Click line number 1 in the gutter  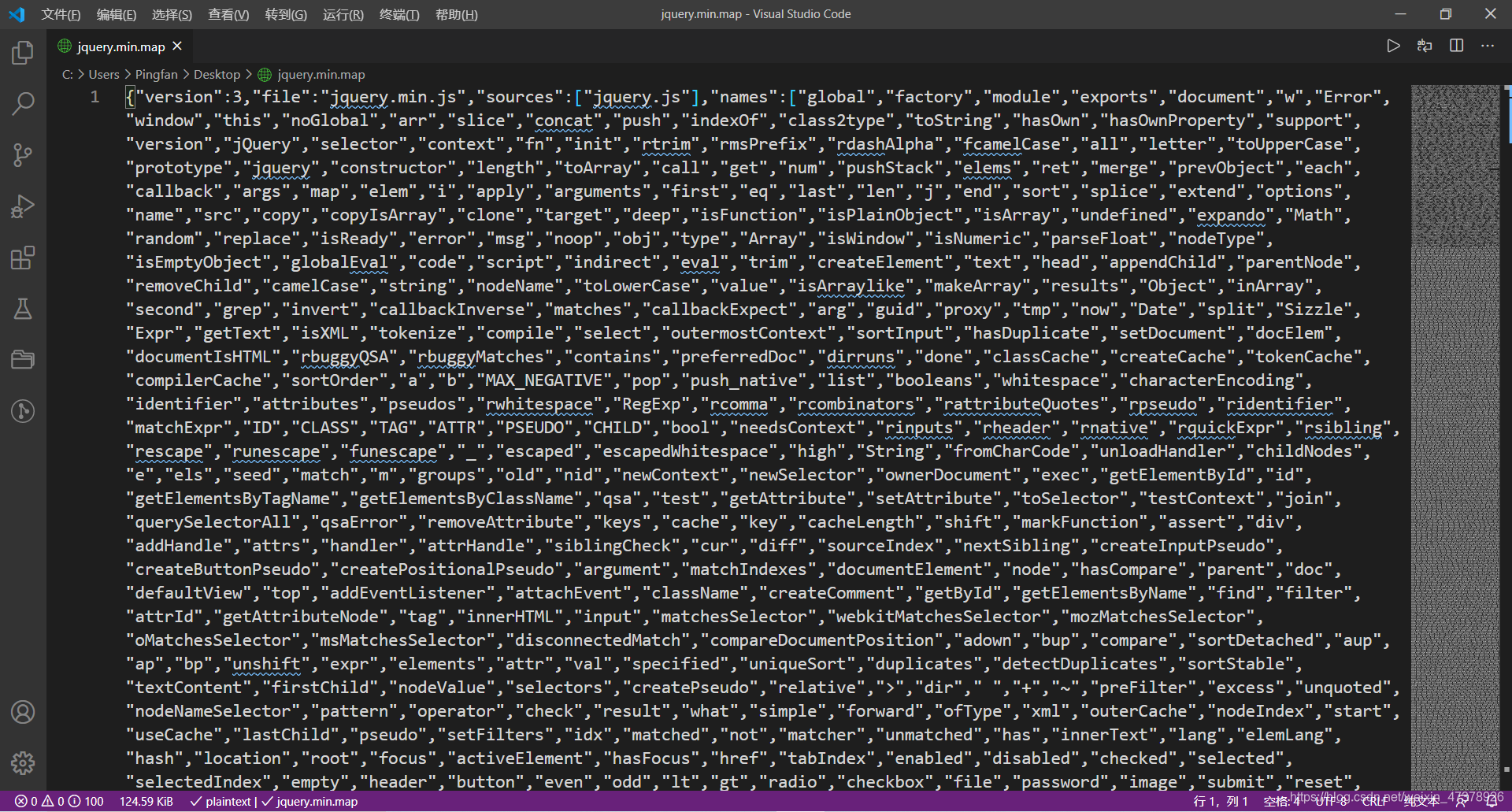[94, 97]
